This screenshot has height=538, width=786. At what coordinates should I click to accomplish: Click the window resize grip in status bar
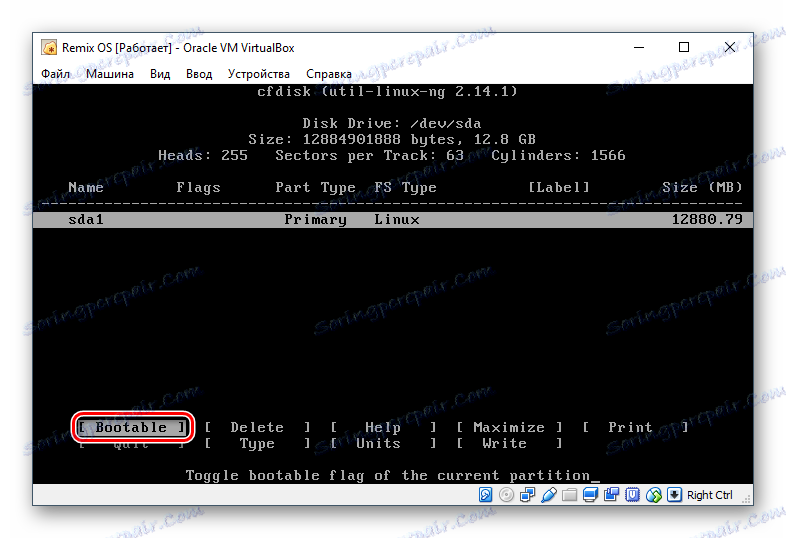tap(747, 499)
